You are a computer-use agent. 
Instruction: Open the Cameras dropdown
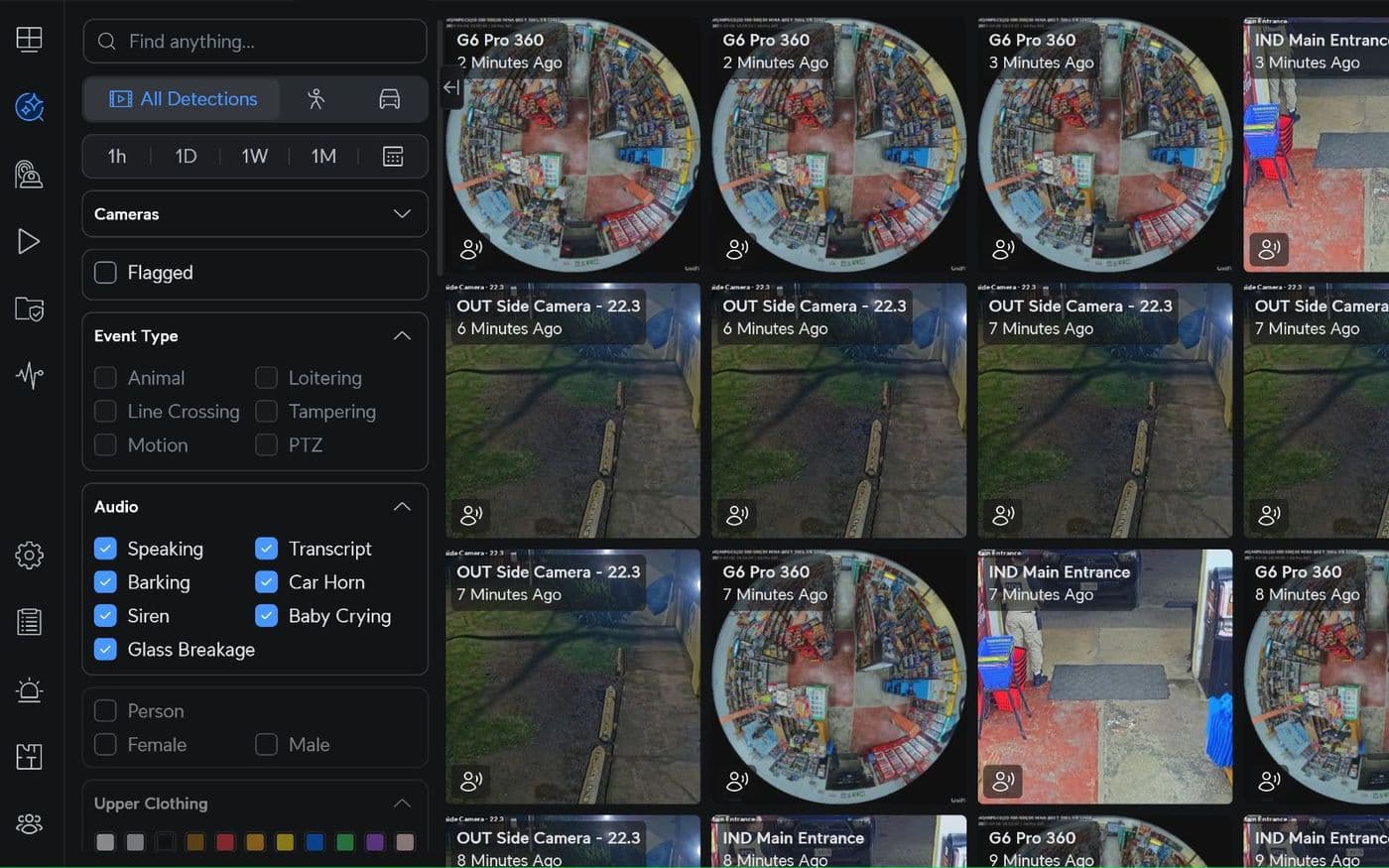coord(255,214)
